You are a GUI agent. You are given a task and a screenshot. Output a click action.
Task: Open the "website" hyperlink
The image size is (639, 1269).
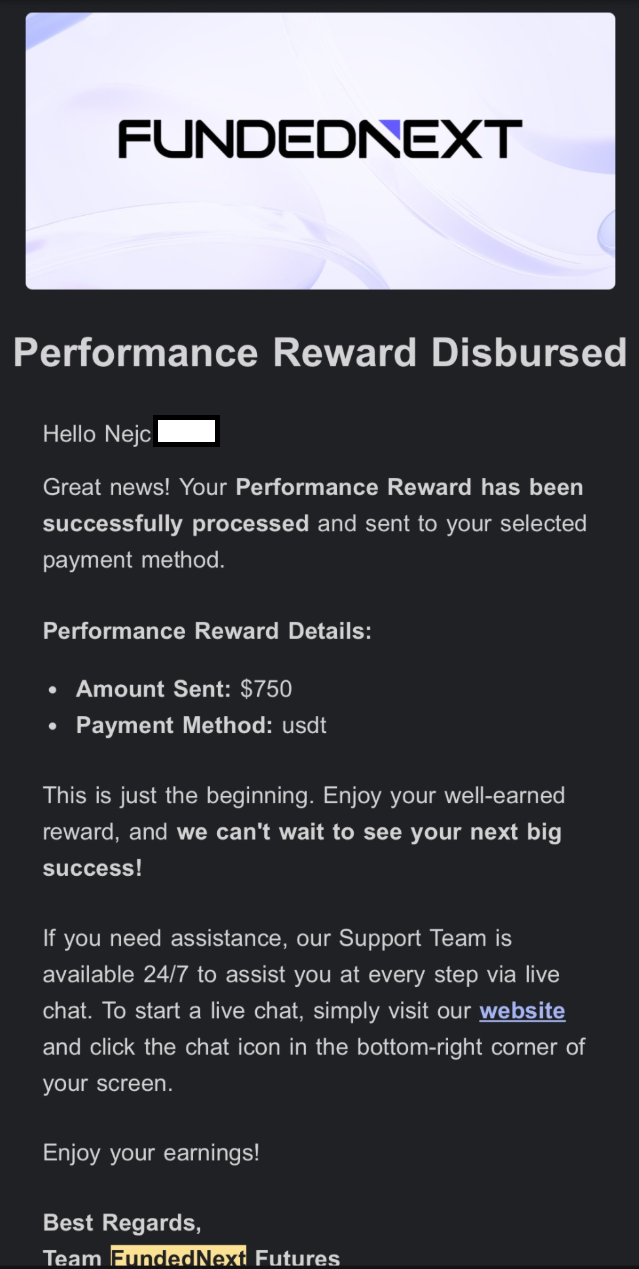(522, 1011)
